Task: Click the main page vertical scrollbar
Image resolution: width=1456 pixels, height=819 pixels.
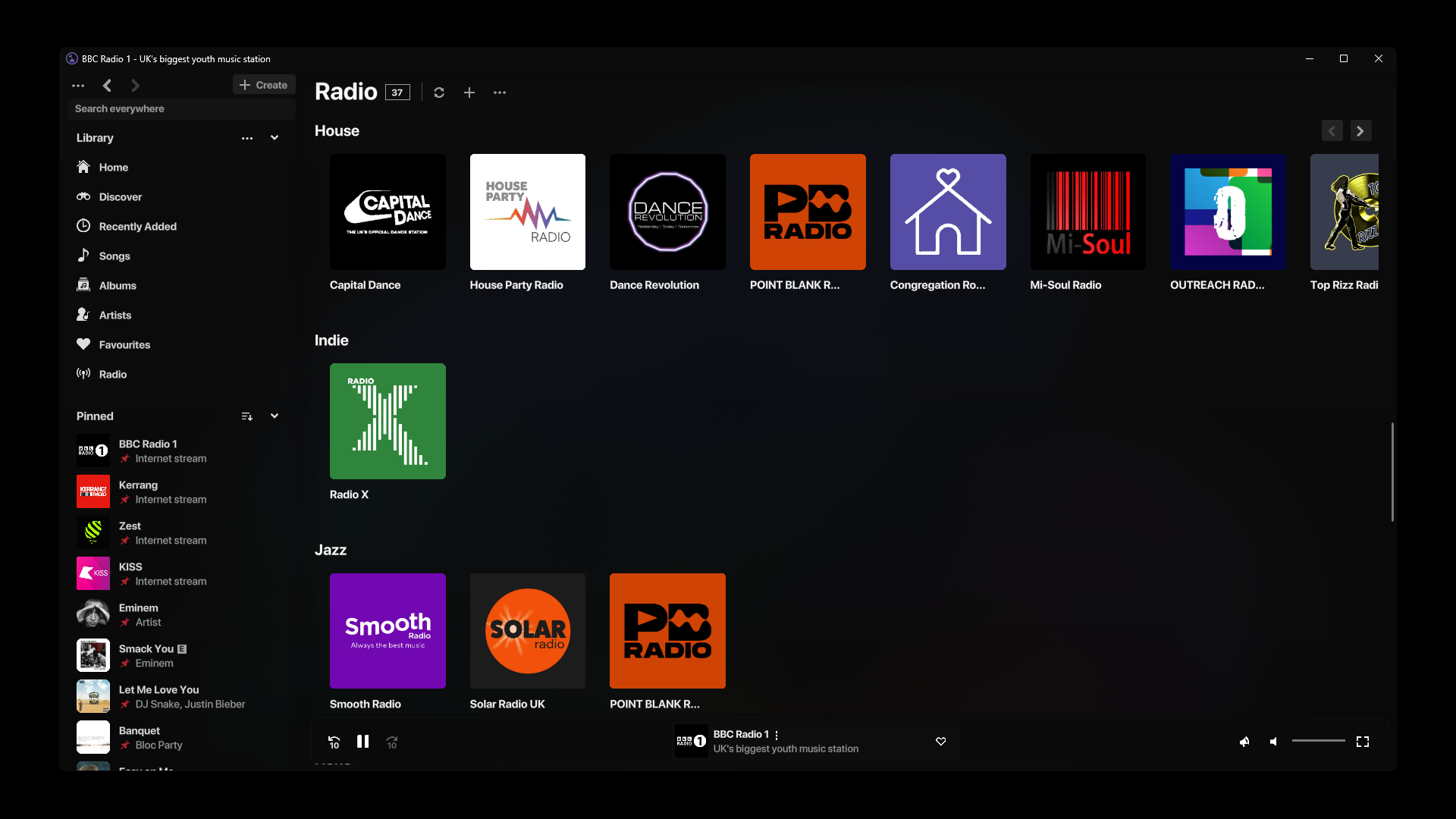Action: pos(1392,472)
